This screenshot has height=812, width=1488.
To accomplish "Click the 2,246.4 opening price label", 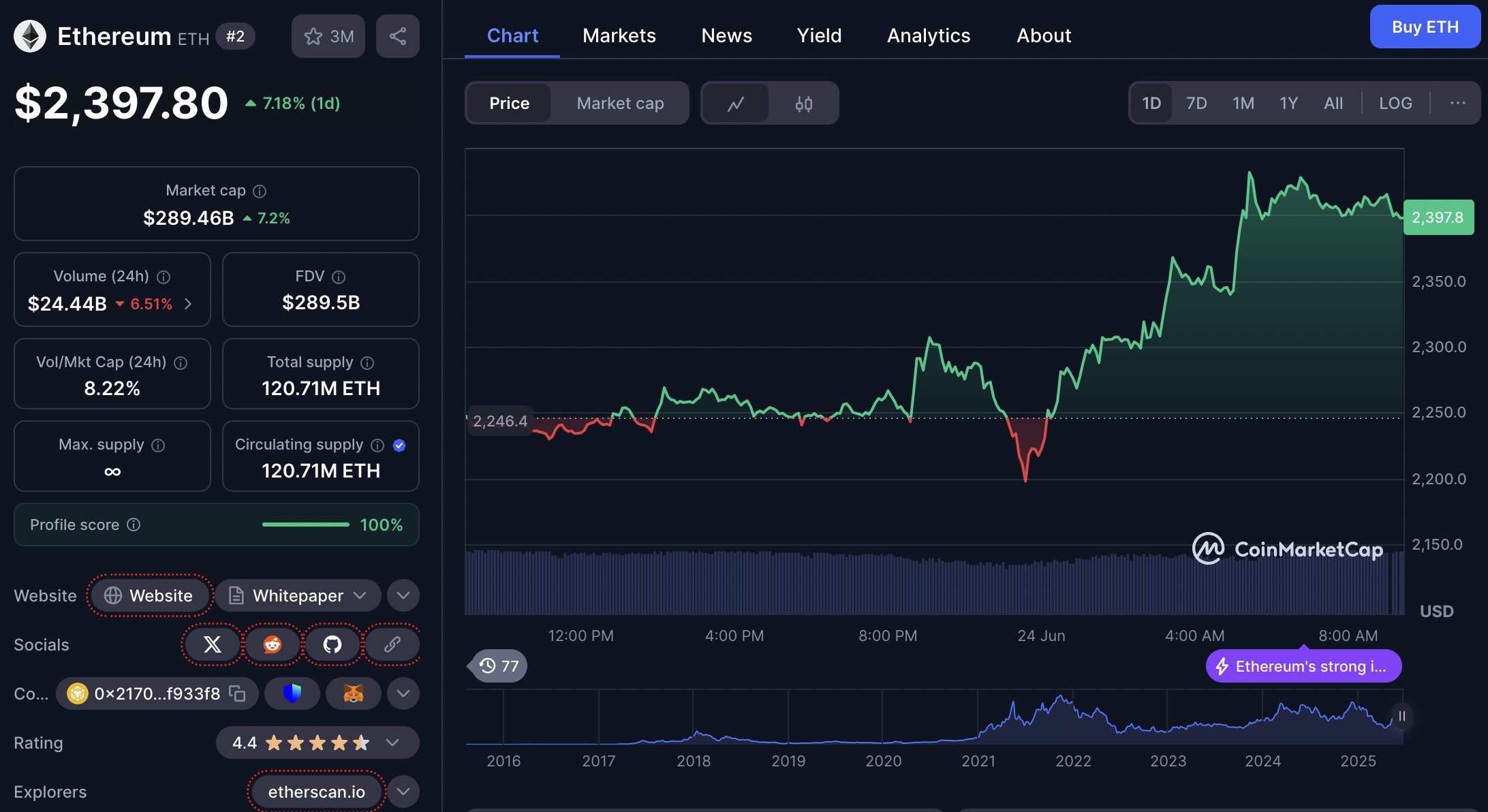I will pyautogui.click(x=500, y=421).
